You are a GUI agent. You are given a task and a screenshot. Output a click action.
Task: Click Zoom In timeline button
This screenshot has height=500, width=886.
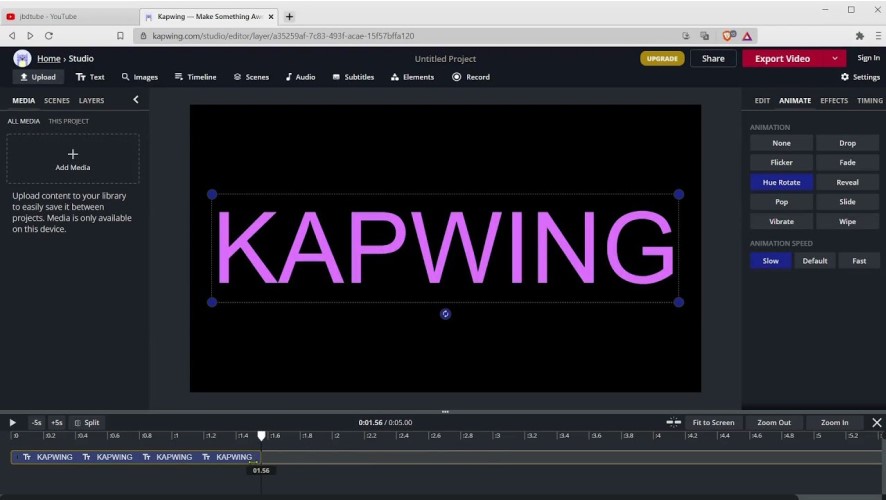point(834,422)
